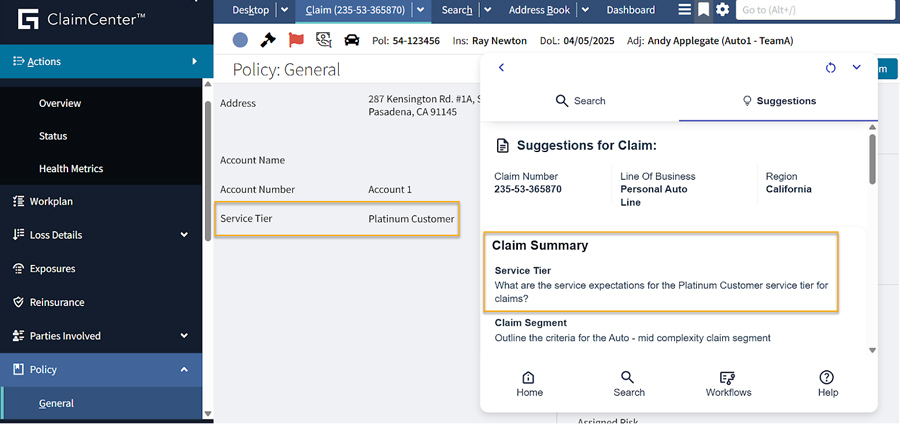Click the red flag icon

point(296,40)
